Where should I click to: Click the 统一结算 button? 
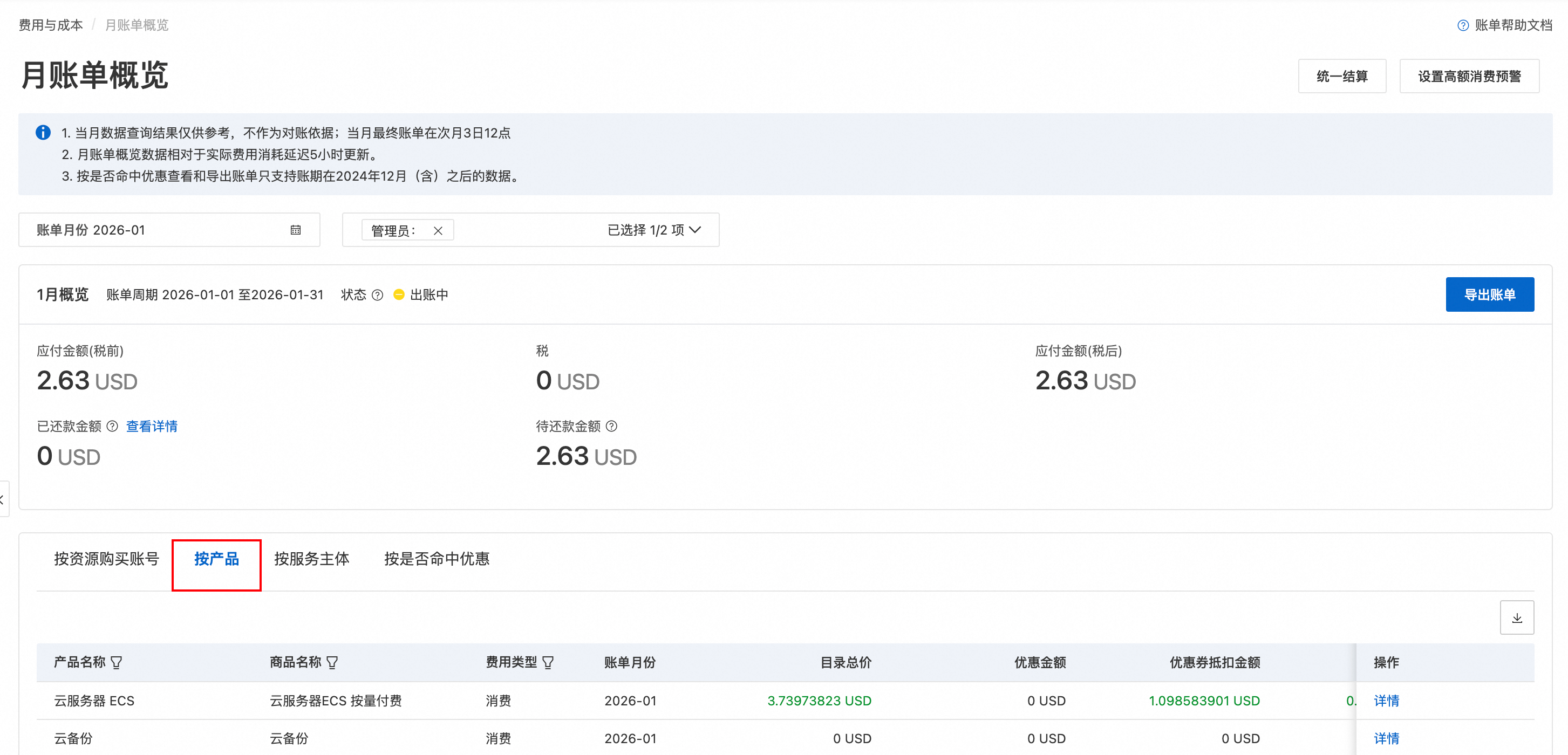(x=1341, y=76)
